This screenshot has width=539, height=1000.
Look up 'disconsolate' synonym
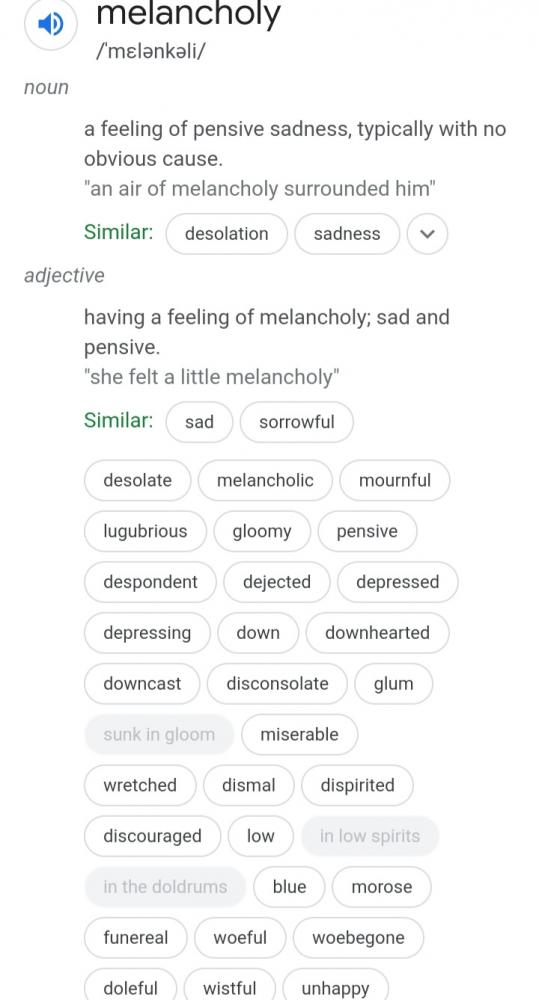277,684
